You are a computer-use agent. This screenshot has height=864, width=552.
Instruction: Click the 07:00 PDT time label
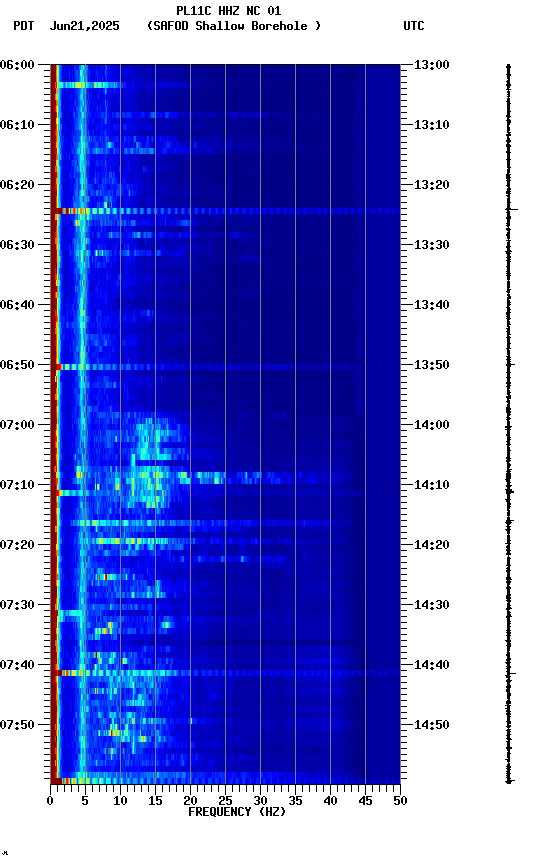17,425
